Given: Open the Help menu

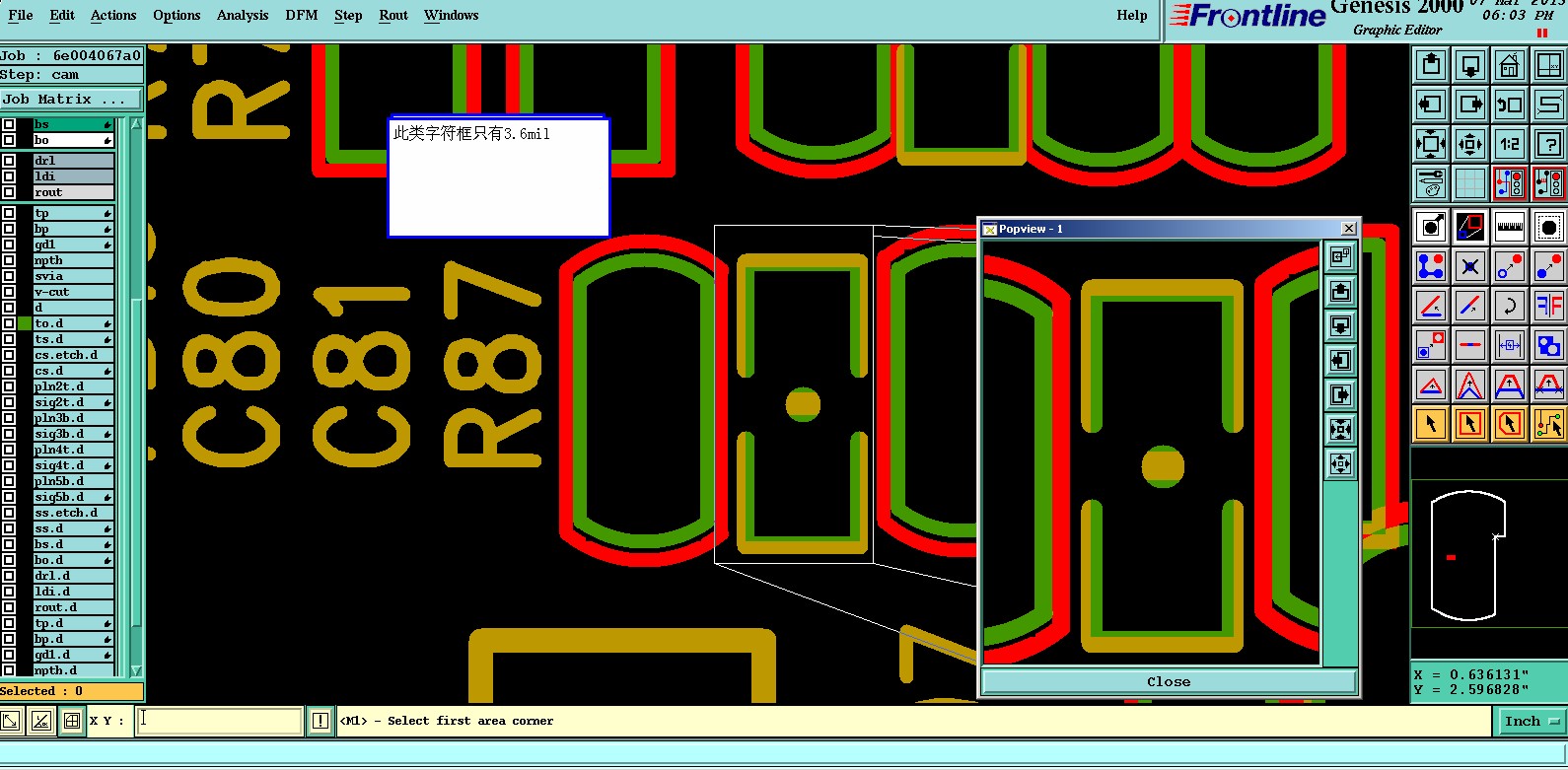Looking at the screenshot, I should pos(1132,16).
